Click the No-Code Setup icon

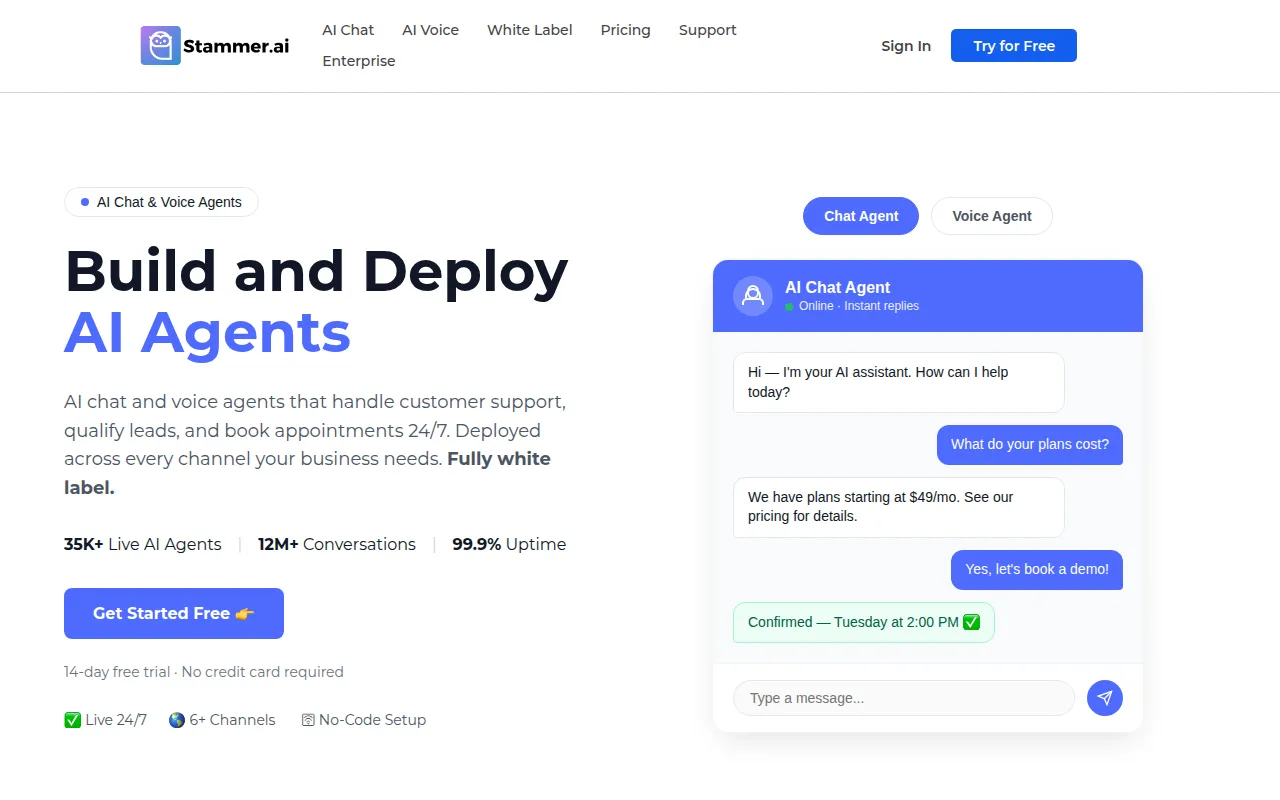pos(308,720)
